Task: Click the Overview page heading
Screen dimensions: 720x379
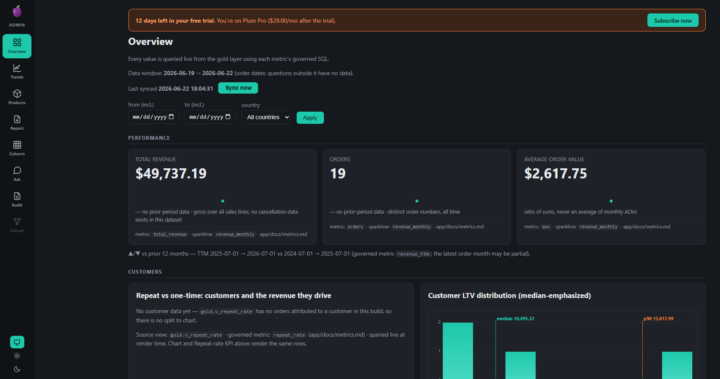Action: tap(150, 42)
